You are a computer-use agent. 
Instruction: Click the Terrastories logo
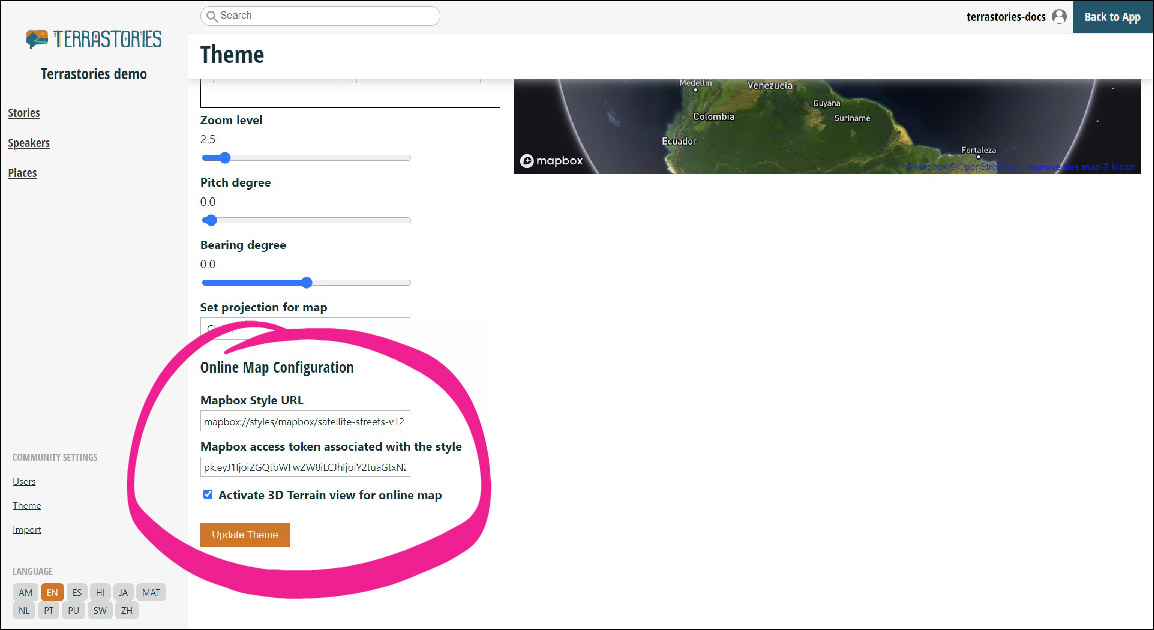[93, 40]
